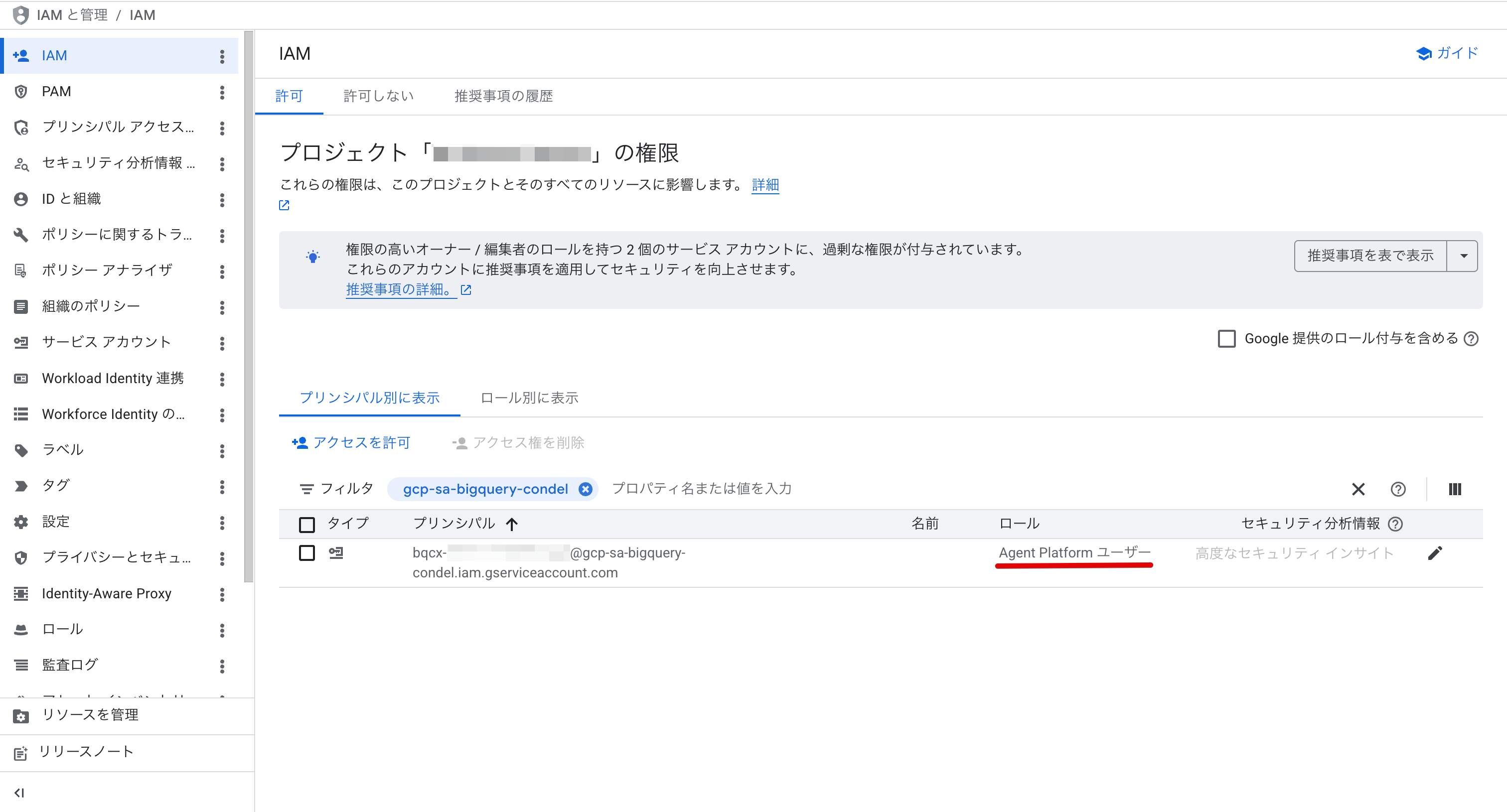This screenshot has width=1507, height=812.
Task: Click the タイプ column header
Action: coord(348,524)
